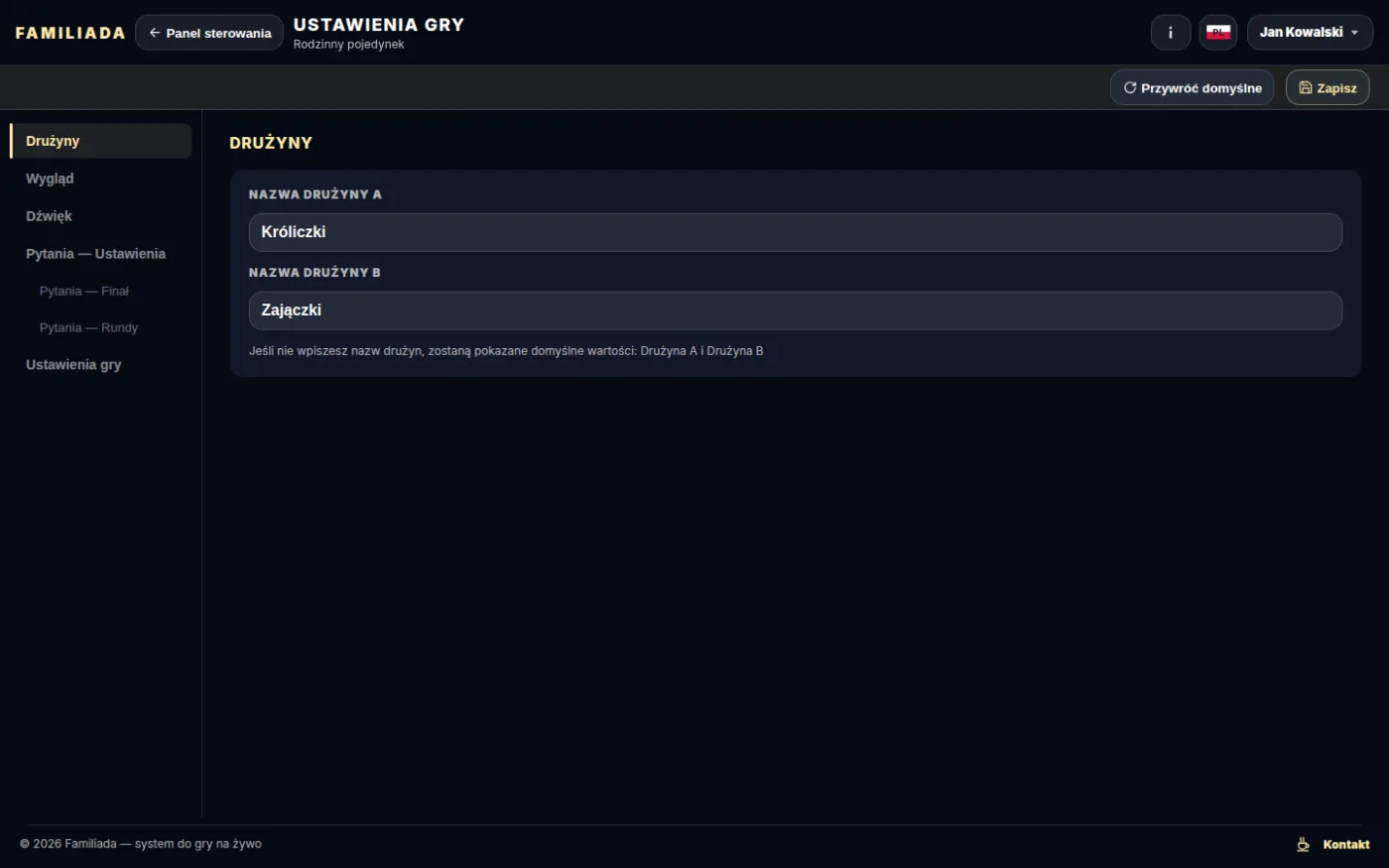Click the info 'i' icon button
Image resolution: width=1389 pixels, height=868 pixels.
(x=1171, y=33)
